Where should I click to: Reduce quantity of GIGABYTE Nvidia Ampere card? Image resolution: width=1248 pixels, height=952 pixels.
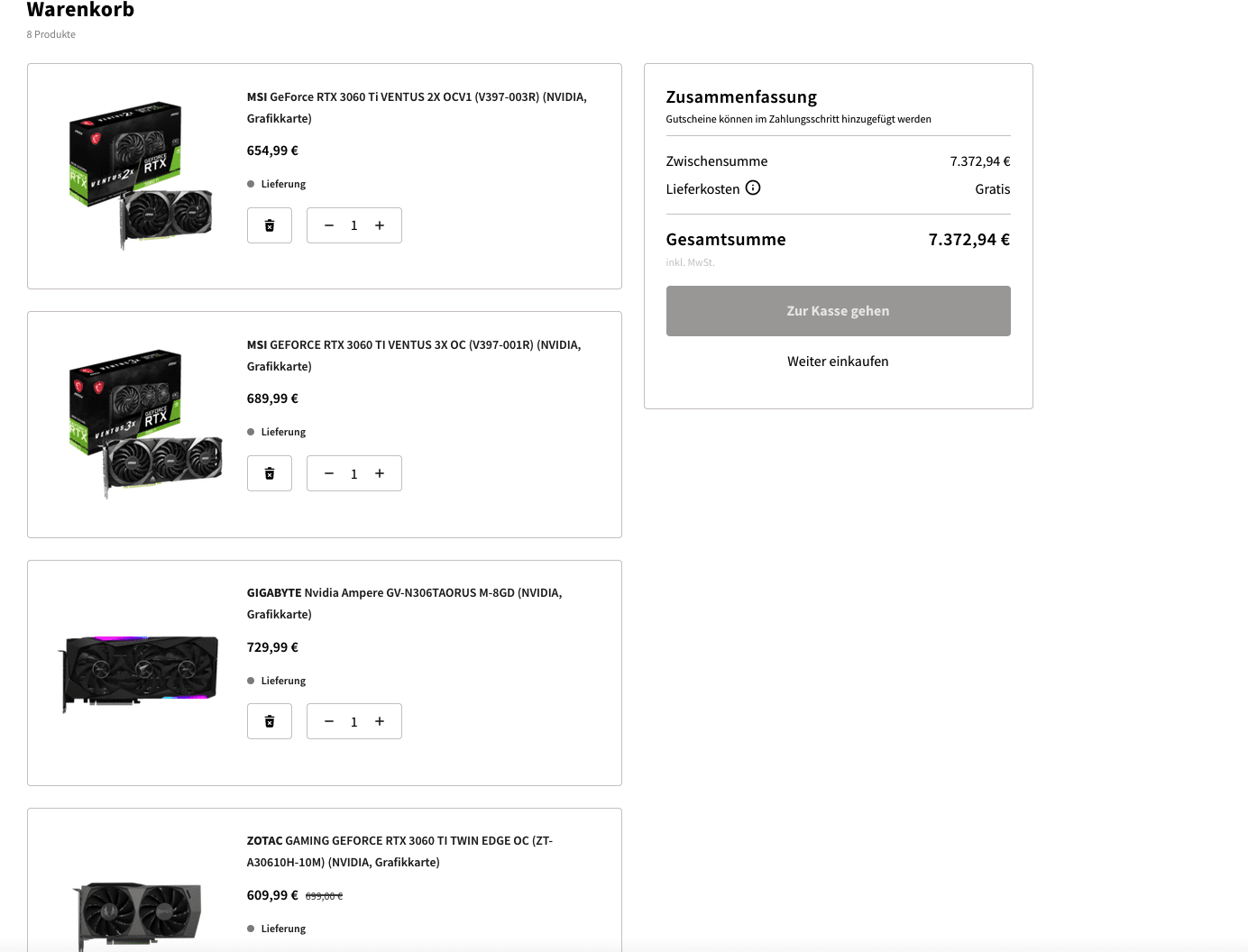click(x=329, y=721)
